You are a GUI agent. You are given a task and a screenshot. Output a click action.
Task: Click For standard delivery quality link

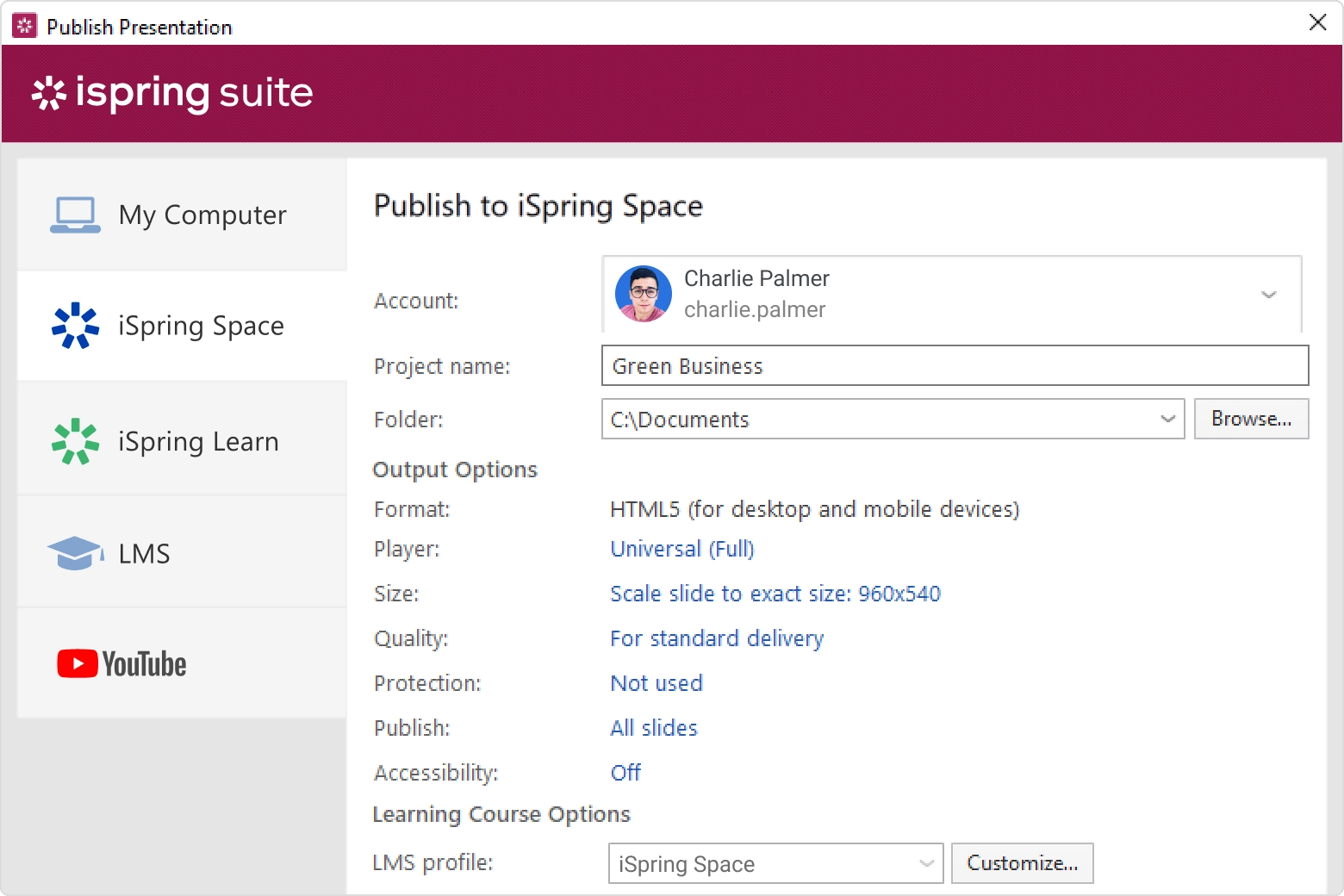[x=717, y=638]
